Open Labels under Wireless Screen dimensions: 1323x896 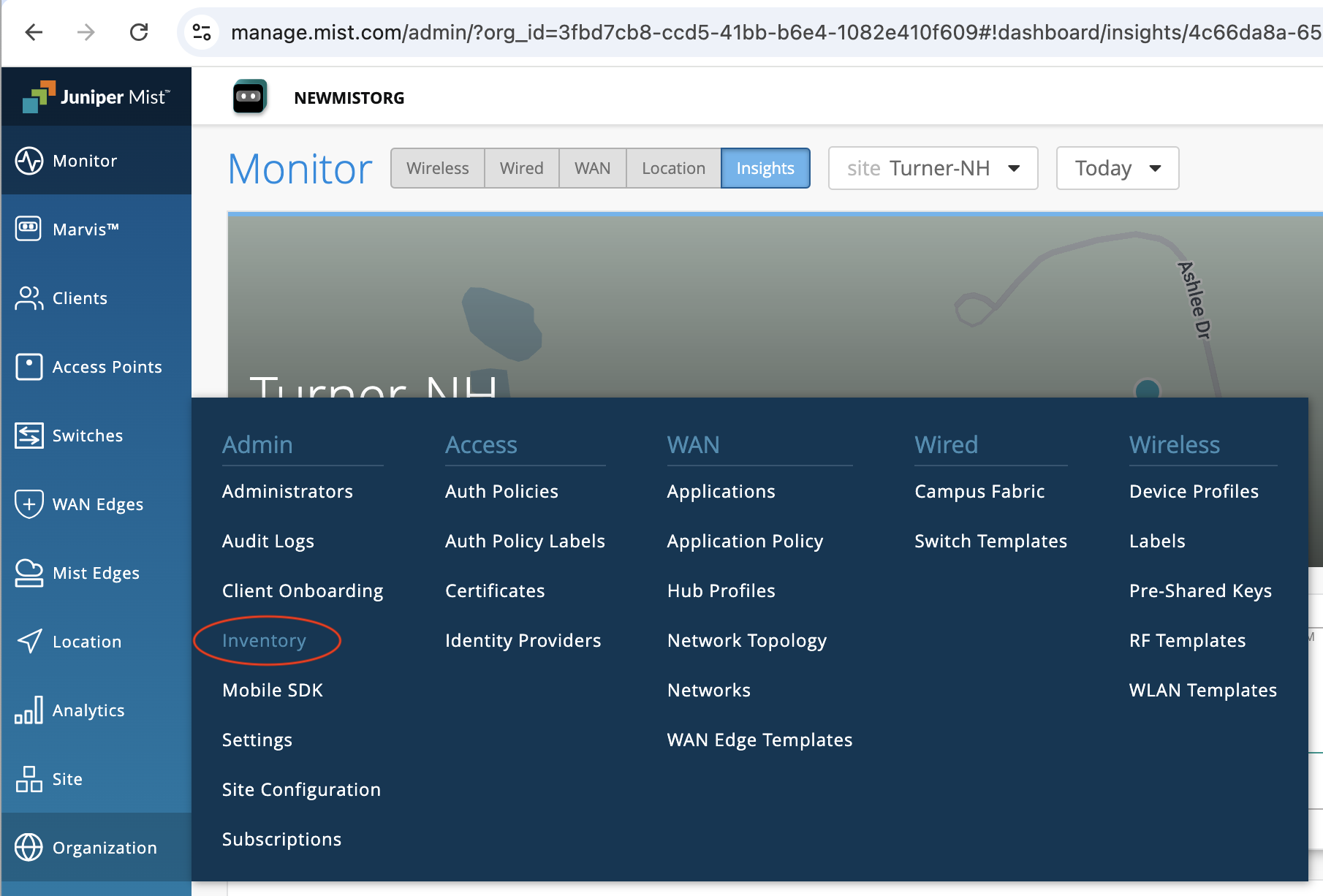click(x=1158, y=541)
